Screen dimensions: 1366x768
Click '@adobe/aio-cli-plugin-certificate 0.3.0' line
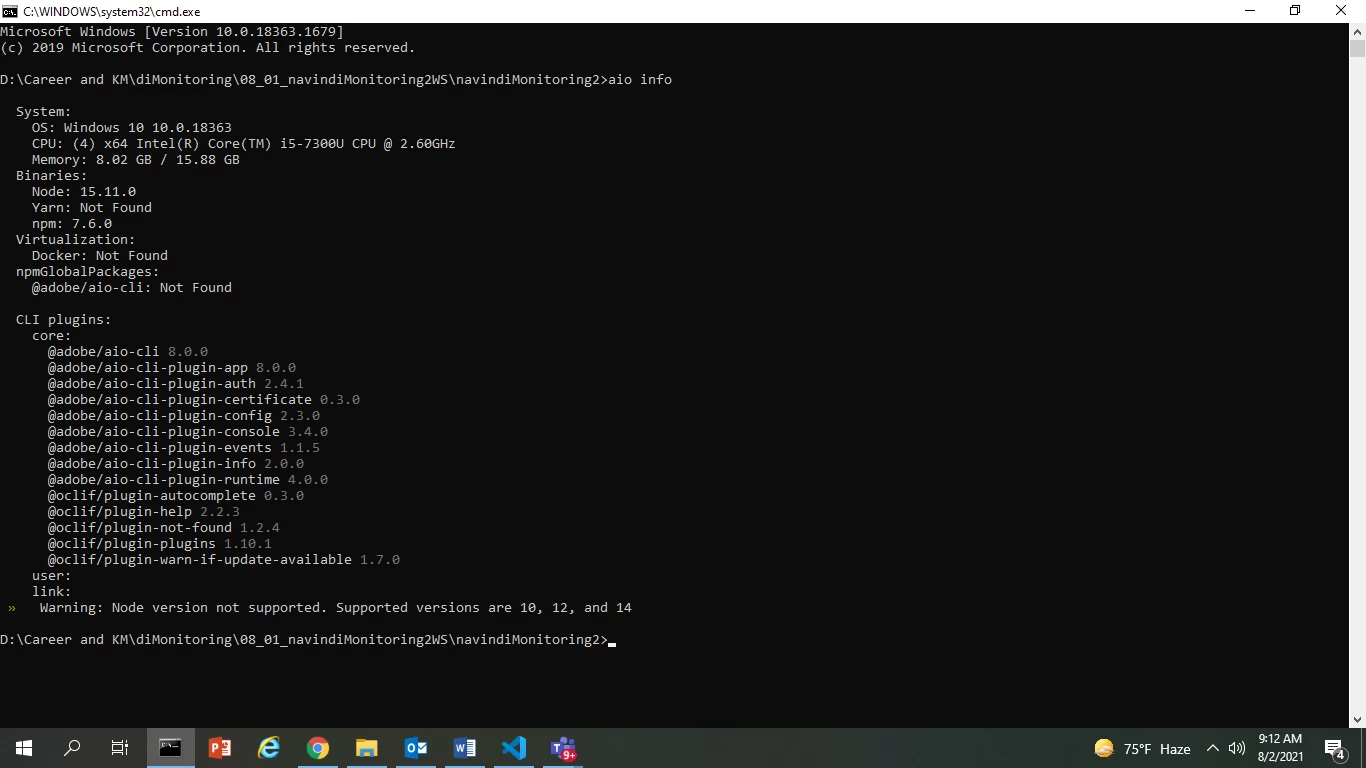point(204,399)
